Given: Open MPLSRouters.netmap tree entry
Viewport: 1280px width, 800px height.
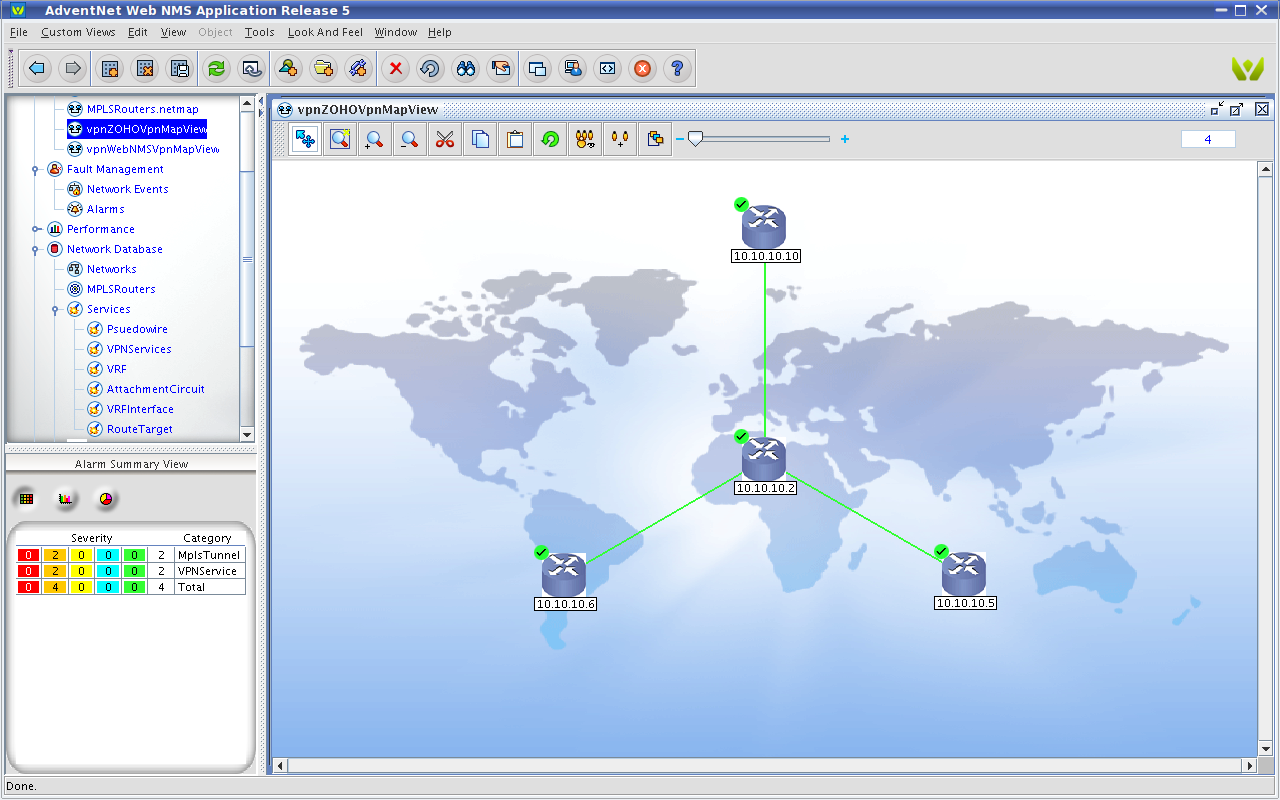Looking at the screenshot, I should click(143, 109).
